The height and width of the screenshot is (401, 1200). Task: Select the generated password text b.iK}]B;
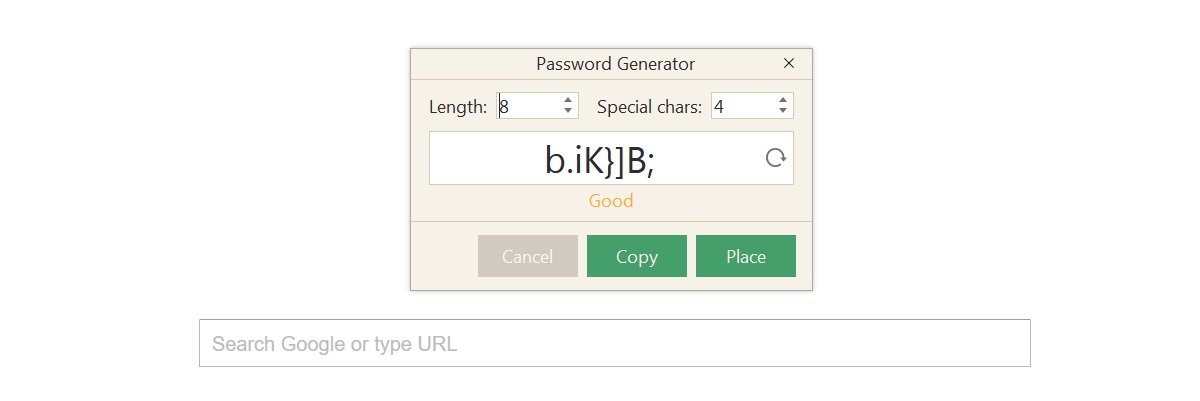[x=600, y=161]
